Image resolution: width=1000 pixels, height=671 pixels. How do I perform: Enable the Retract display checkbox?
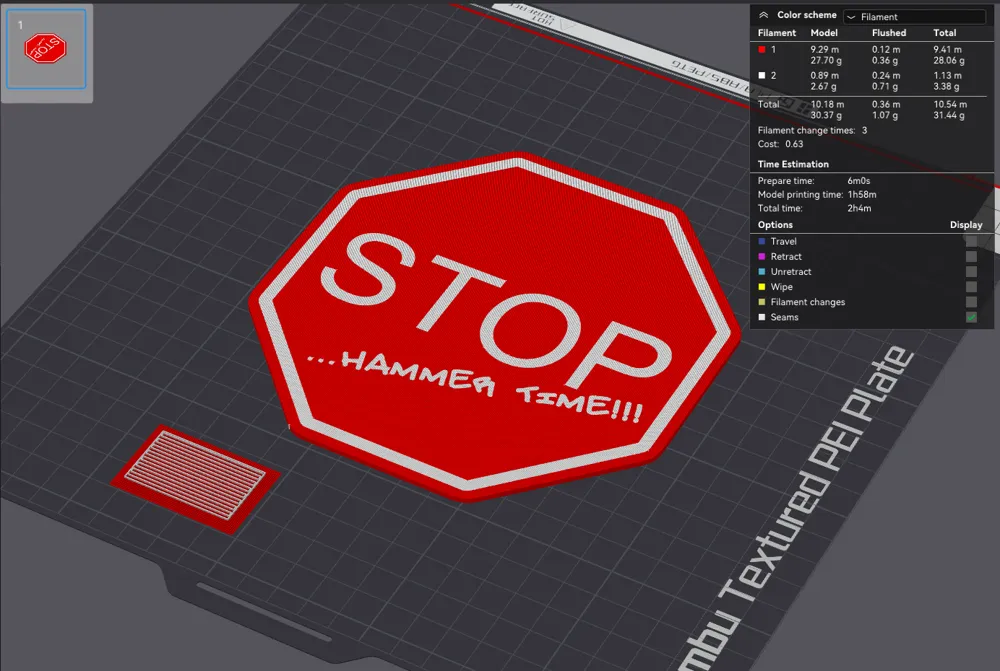(x=973, y=256)
